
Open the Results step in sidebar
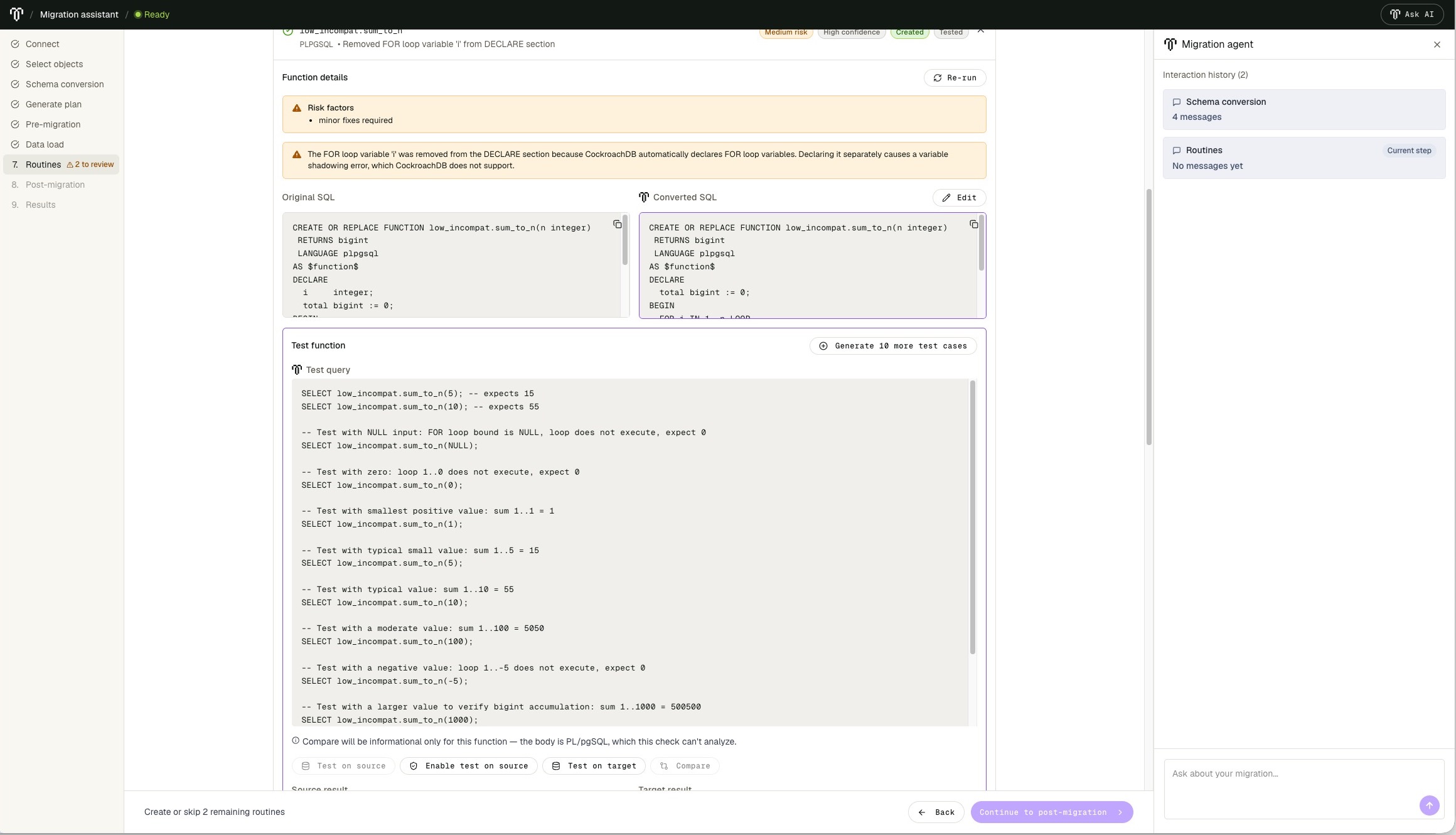pos(40,205)
